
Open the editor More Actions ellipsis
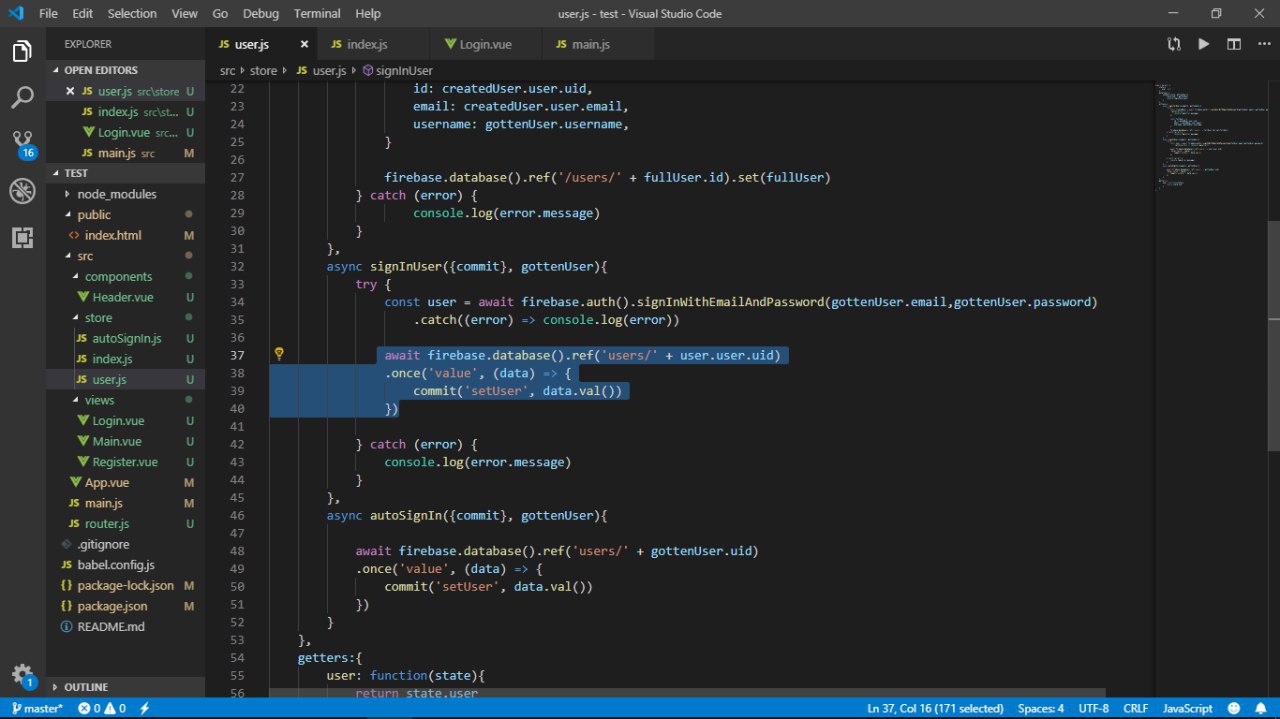coord(1263,44)
